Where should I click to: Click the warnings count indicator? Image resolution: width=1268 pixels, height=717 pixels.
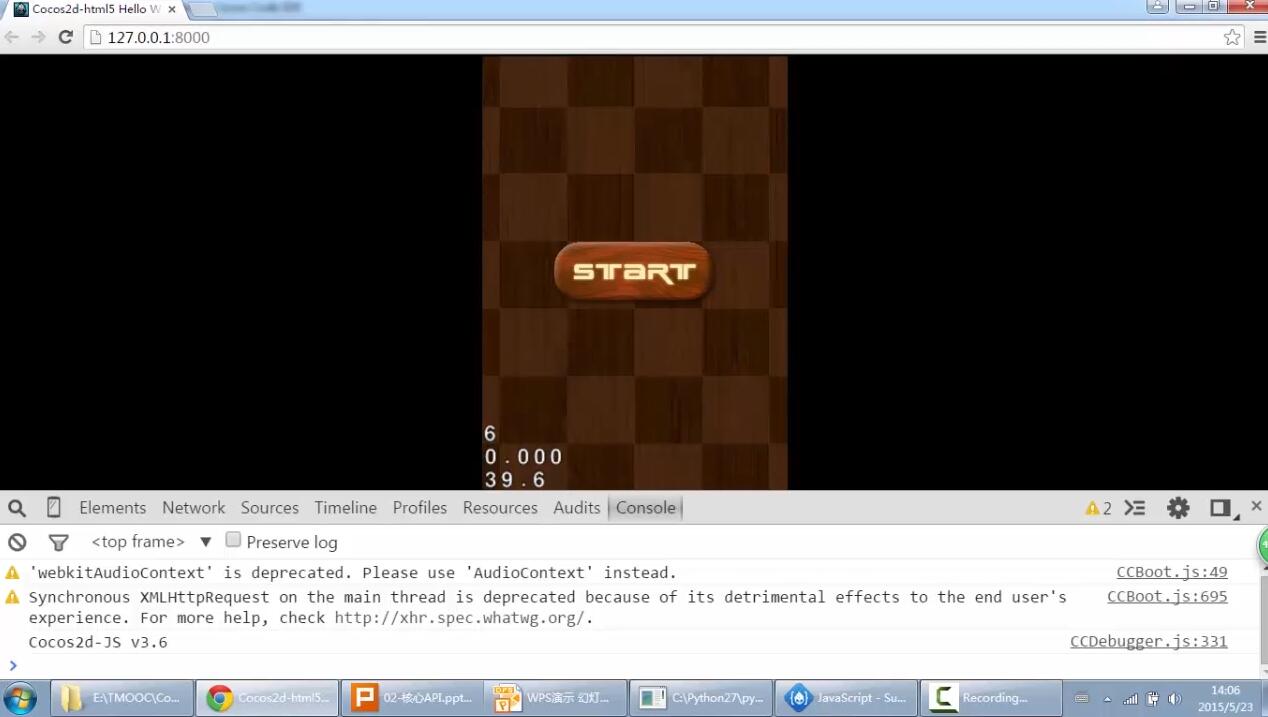[x=1098, y=508]
